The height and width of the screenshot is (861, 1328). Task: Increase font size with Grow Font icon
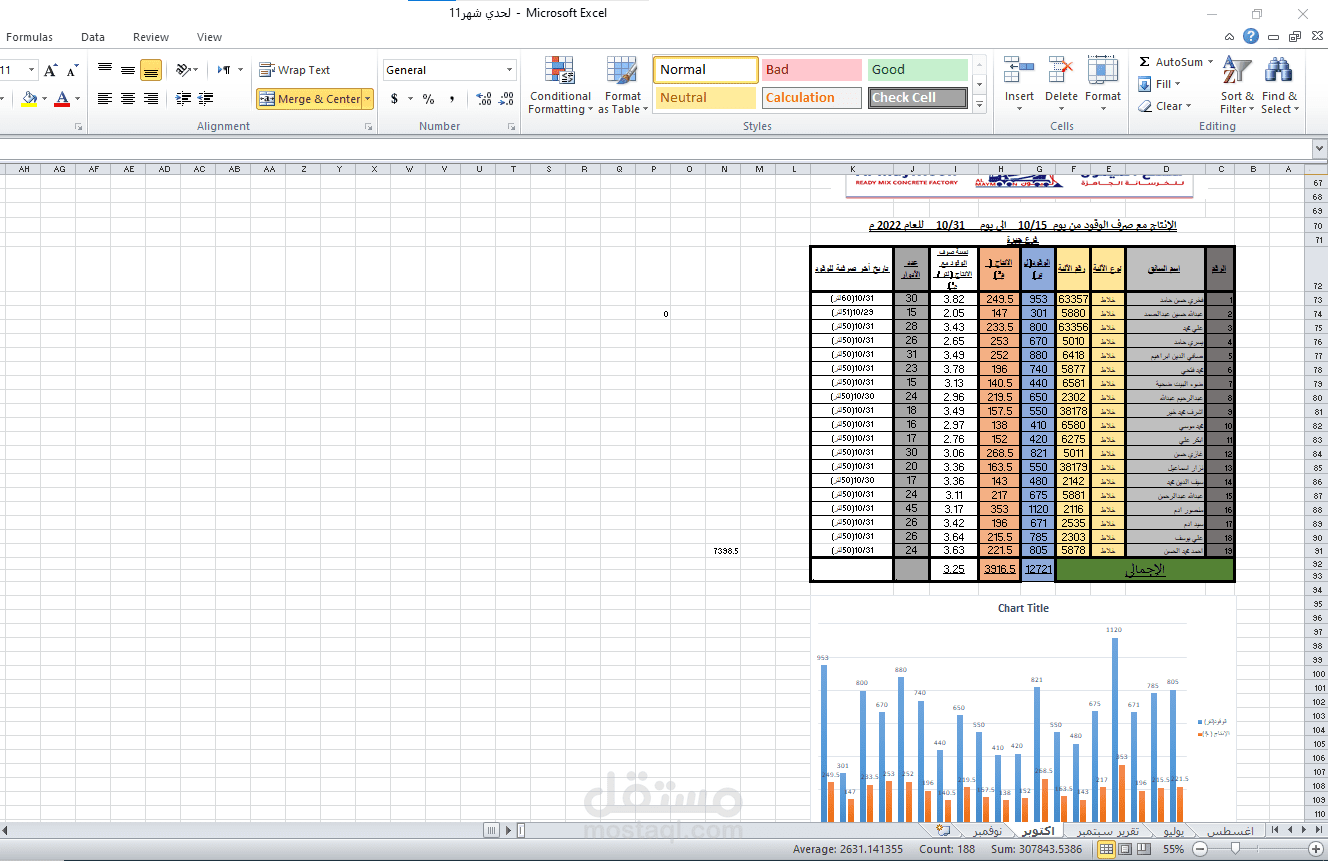click(50, 70)
